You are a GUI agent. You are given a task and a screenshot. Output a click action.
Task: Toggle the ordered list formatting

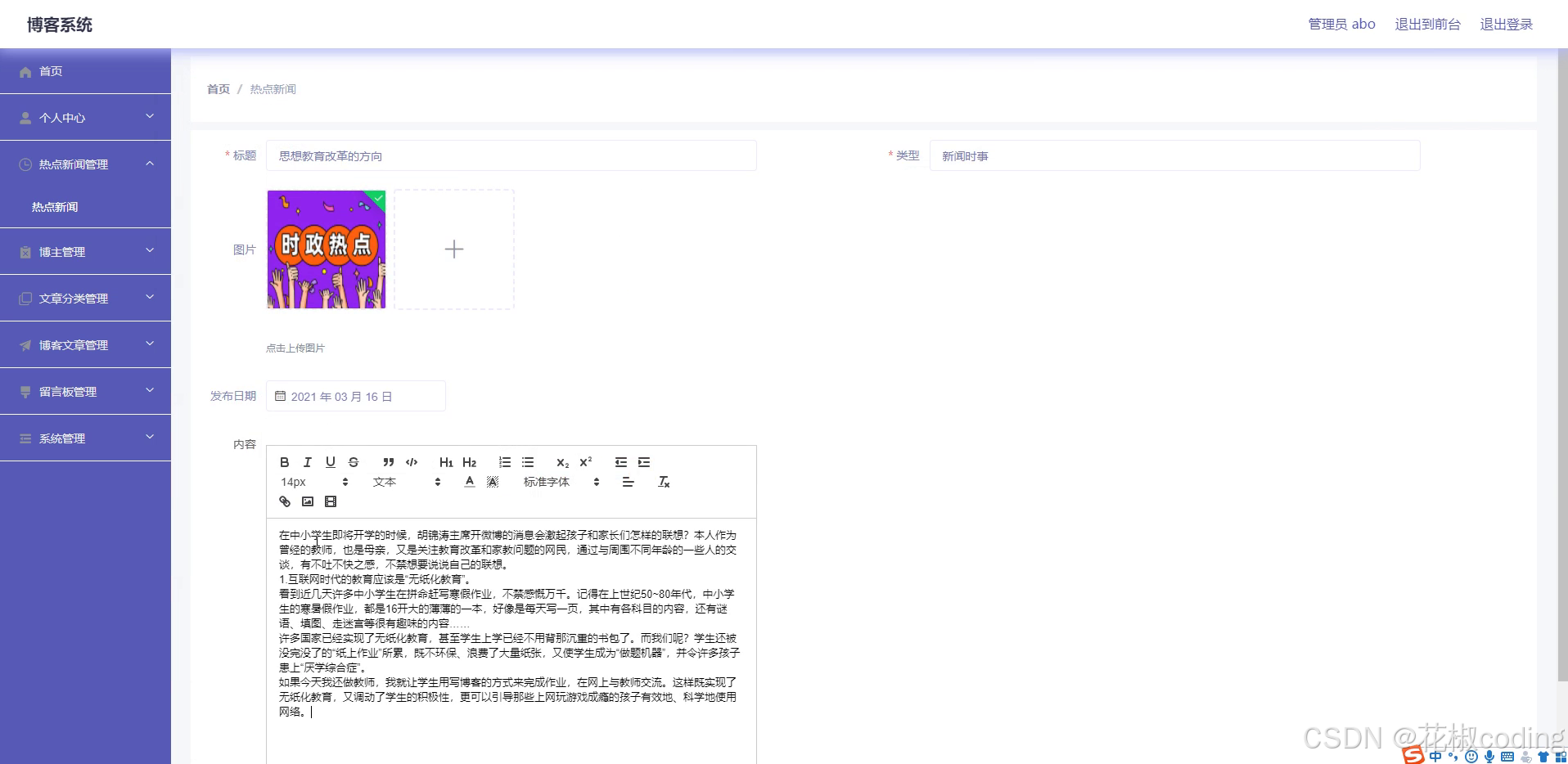pyautogui.click(x=505, y=462)
